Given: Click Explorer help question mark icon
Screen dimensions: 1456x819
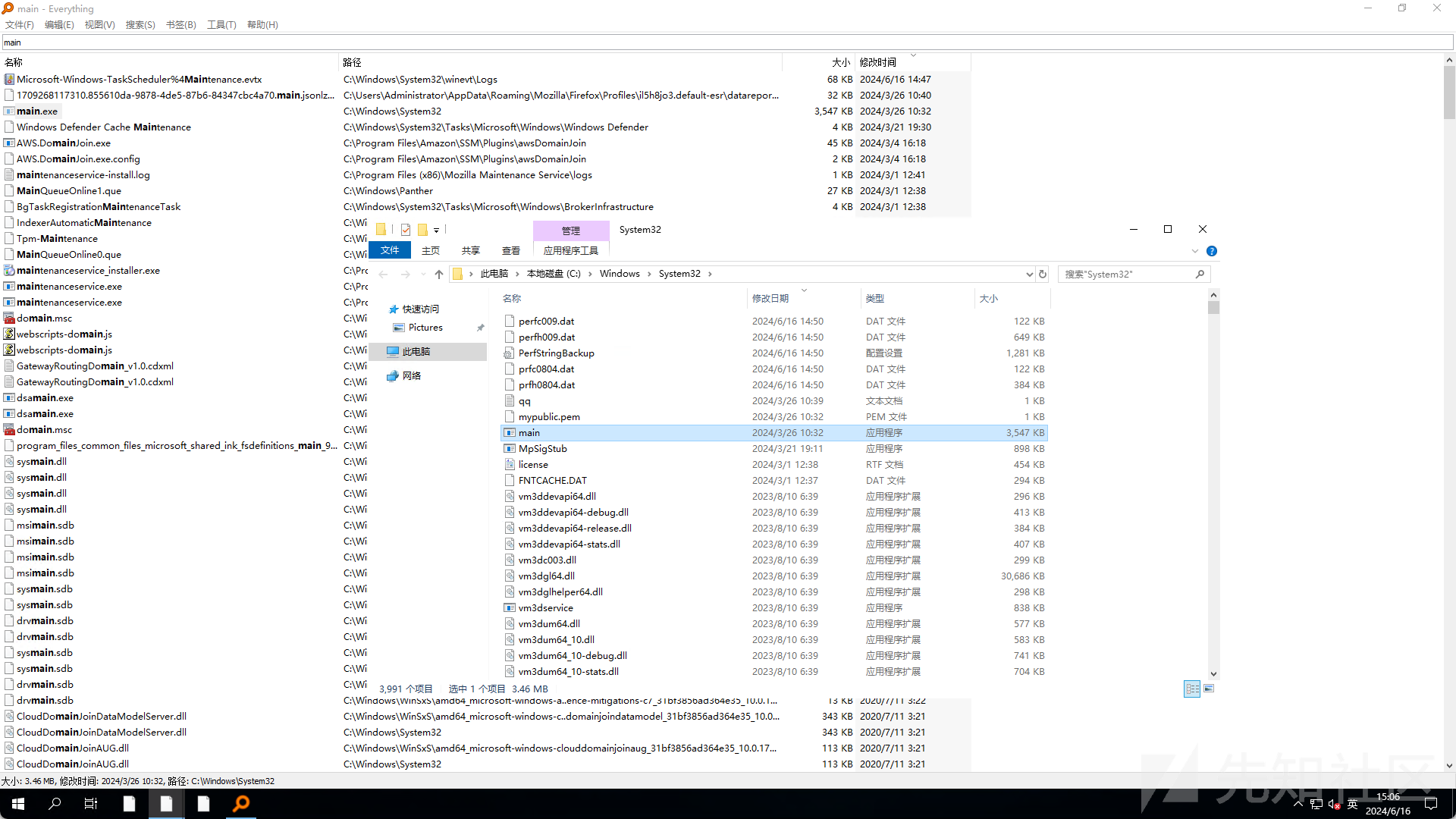Looking at the screenshot, I should (x=1212, y=251).
